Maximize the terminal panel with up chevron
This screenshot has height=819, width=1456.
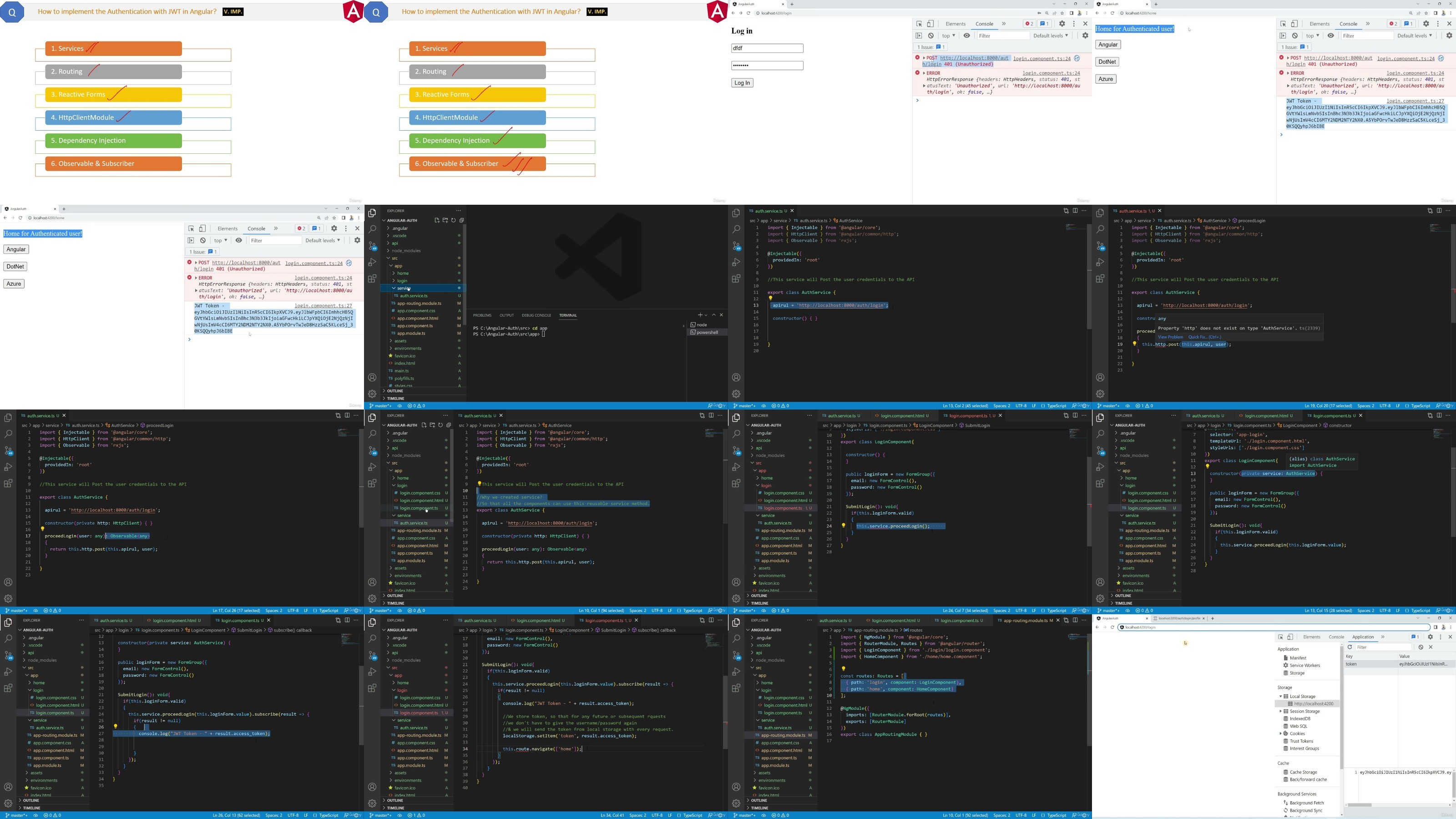pyautogui.click(x=714, y=315)
